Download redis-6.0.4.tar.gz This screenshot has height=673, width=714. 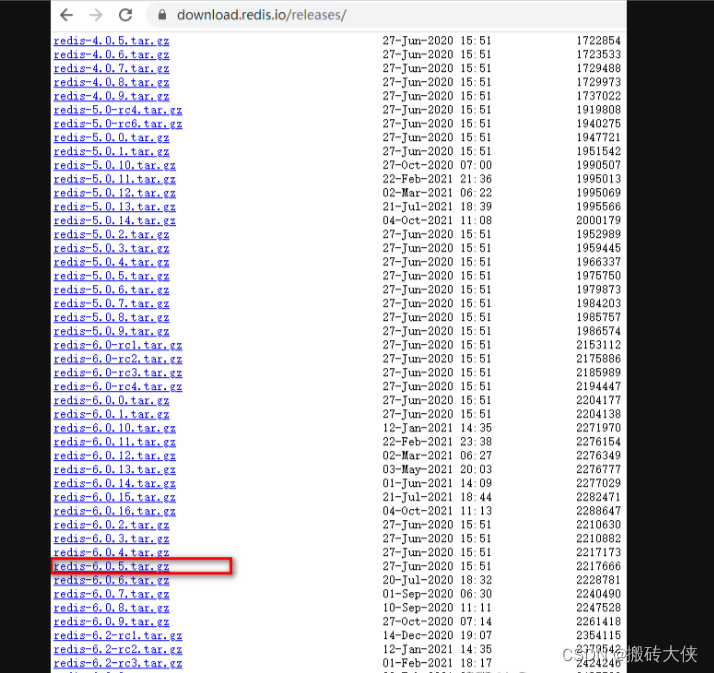112,553
